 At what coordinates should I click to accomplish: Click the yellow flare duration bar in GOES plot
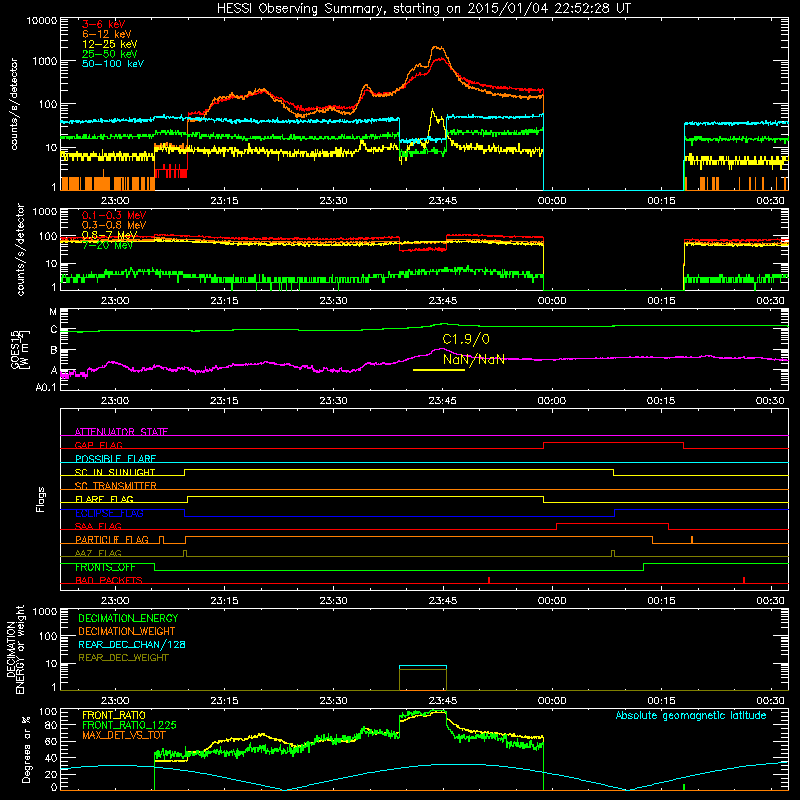click(439, 369)
